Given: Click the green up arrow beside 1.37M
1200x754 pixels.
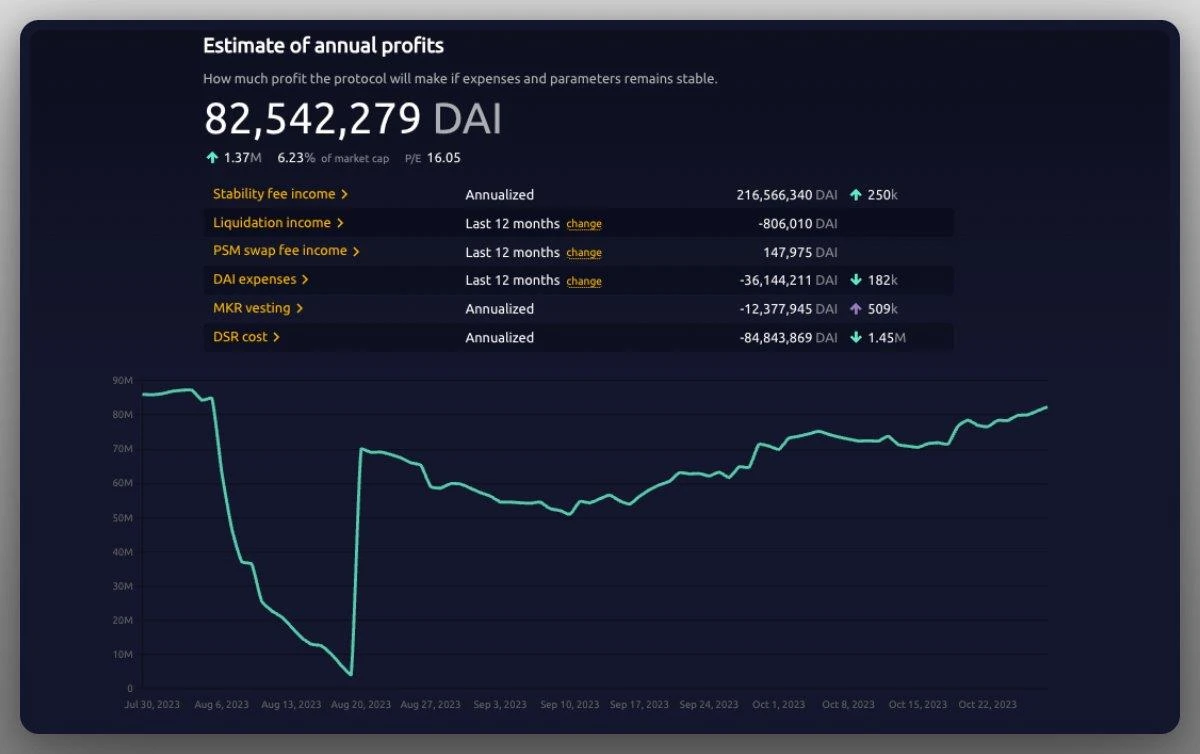Looking at the screenshot, I should pos(211,158).
